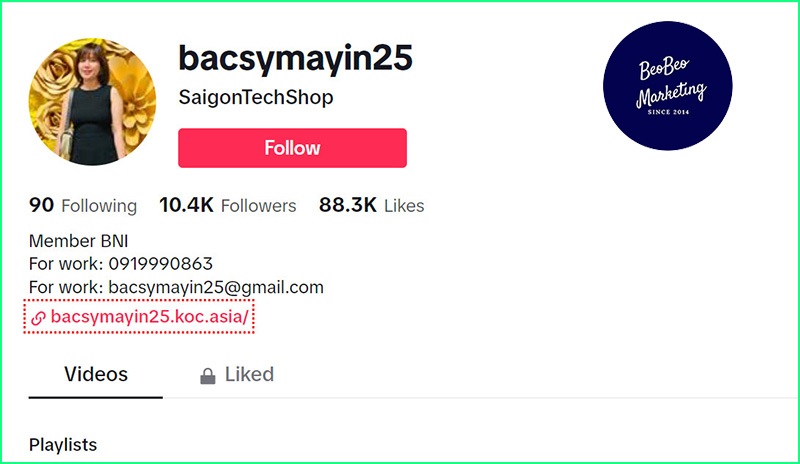800x464 pixels.
Task: Open the 10.4K Followers list
Action: (228, 205)
